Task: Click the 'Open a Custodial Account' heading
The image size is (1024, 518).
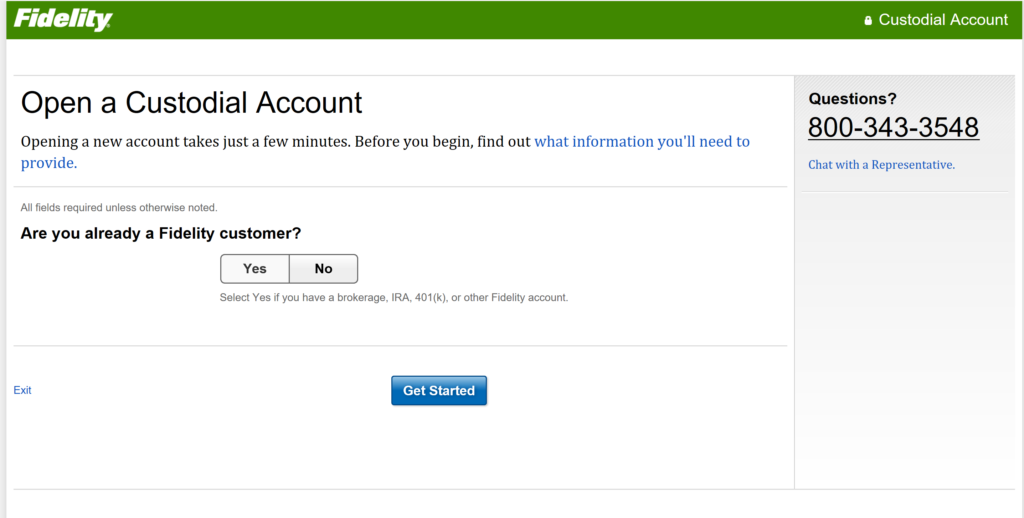Action: tap(191, 103)
